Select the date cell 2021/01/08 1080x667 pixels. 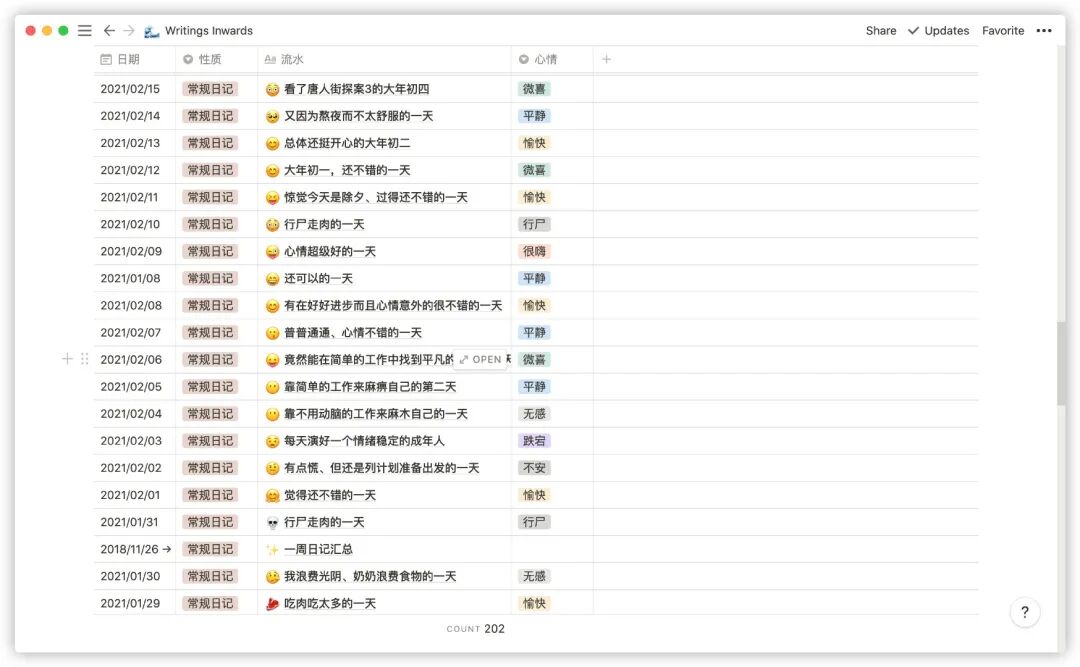tap(130, 278)
